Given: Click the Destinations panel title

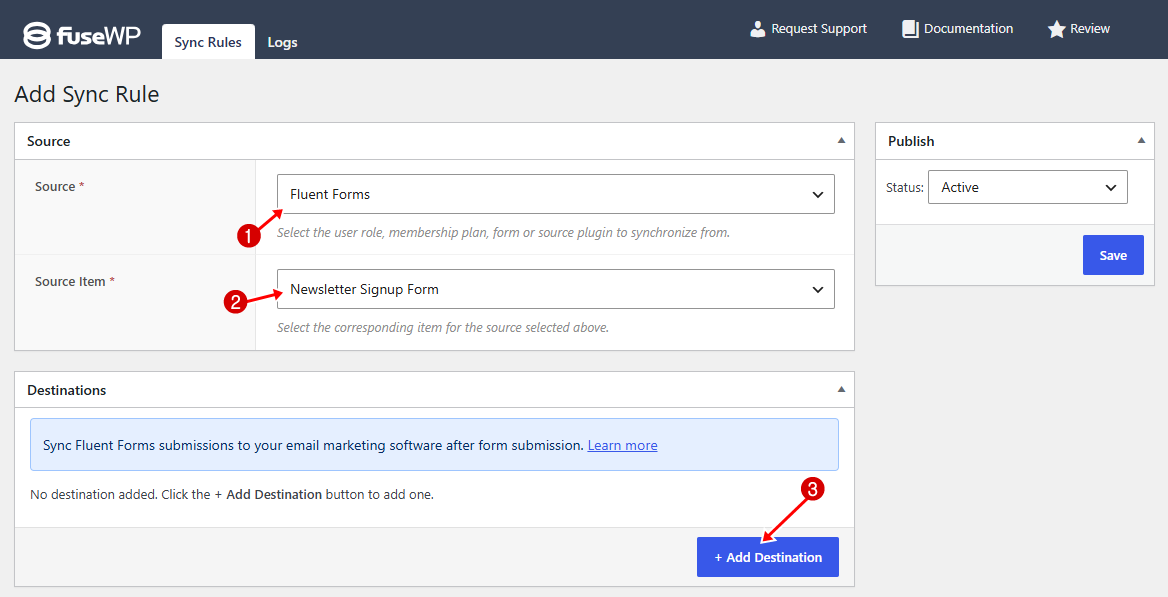Looking at the screenshot, I should [x=67, y=390].
